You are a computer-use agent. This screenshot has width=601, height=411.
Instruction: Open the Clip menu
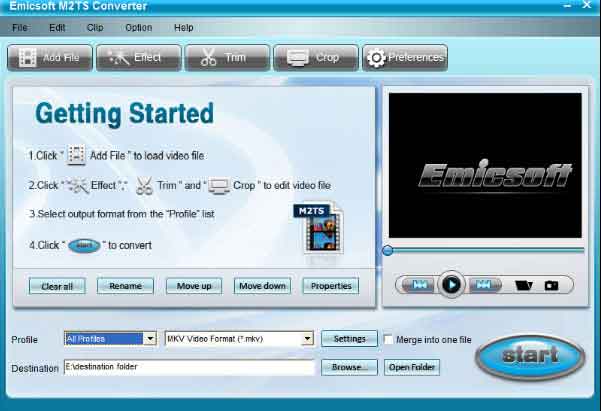(x=95, y=28)
